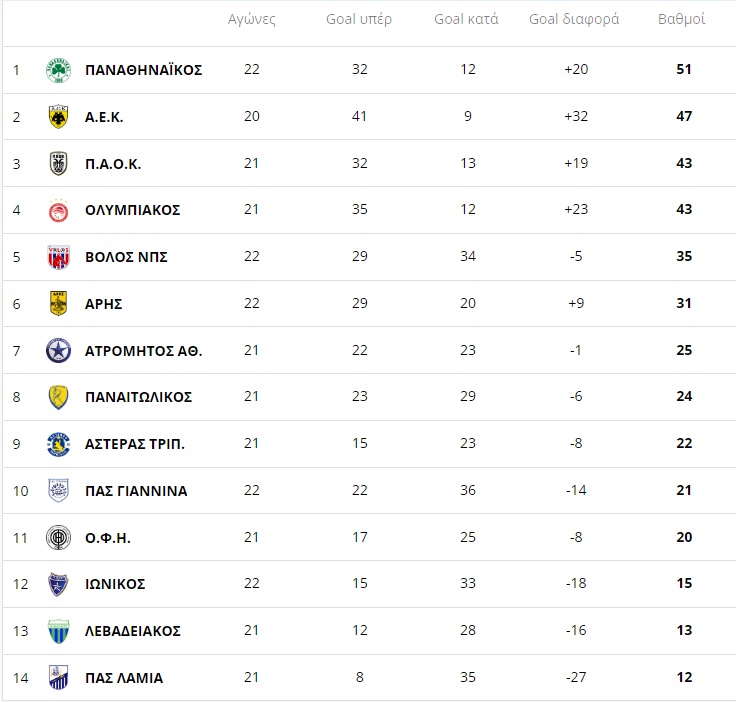Click the Goal υπέρ column header
The height and width of the screenshot is (702, 736).
359,19
